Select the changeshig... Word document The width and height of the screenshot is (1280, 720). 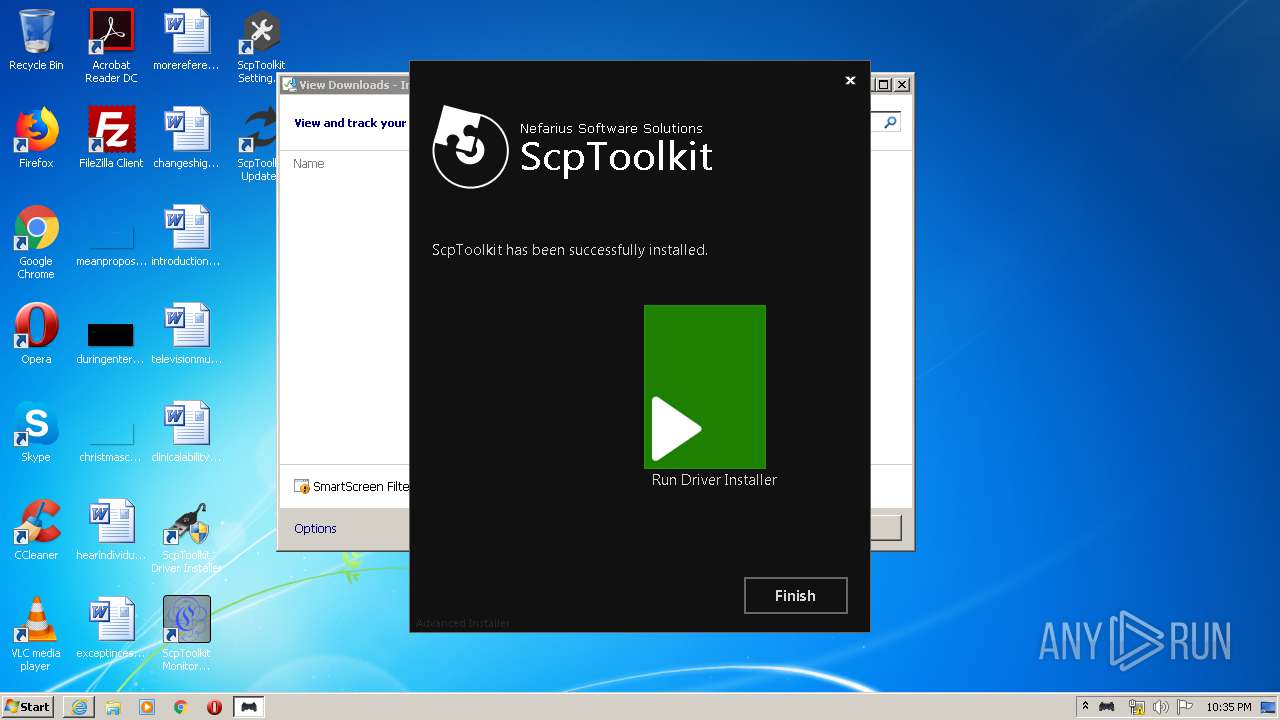coord(186,138)
